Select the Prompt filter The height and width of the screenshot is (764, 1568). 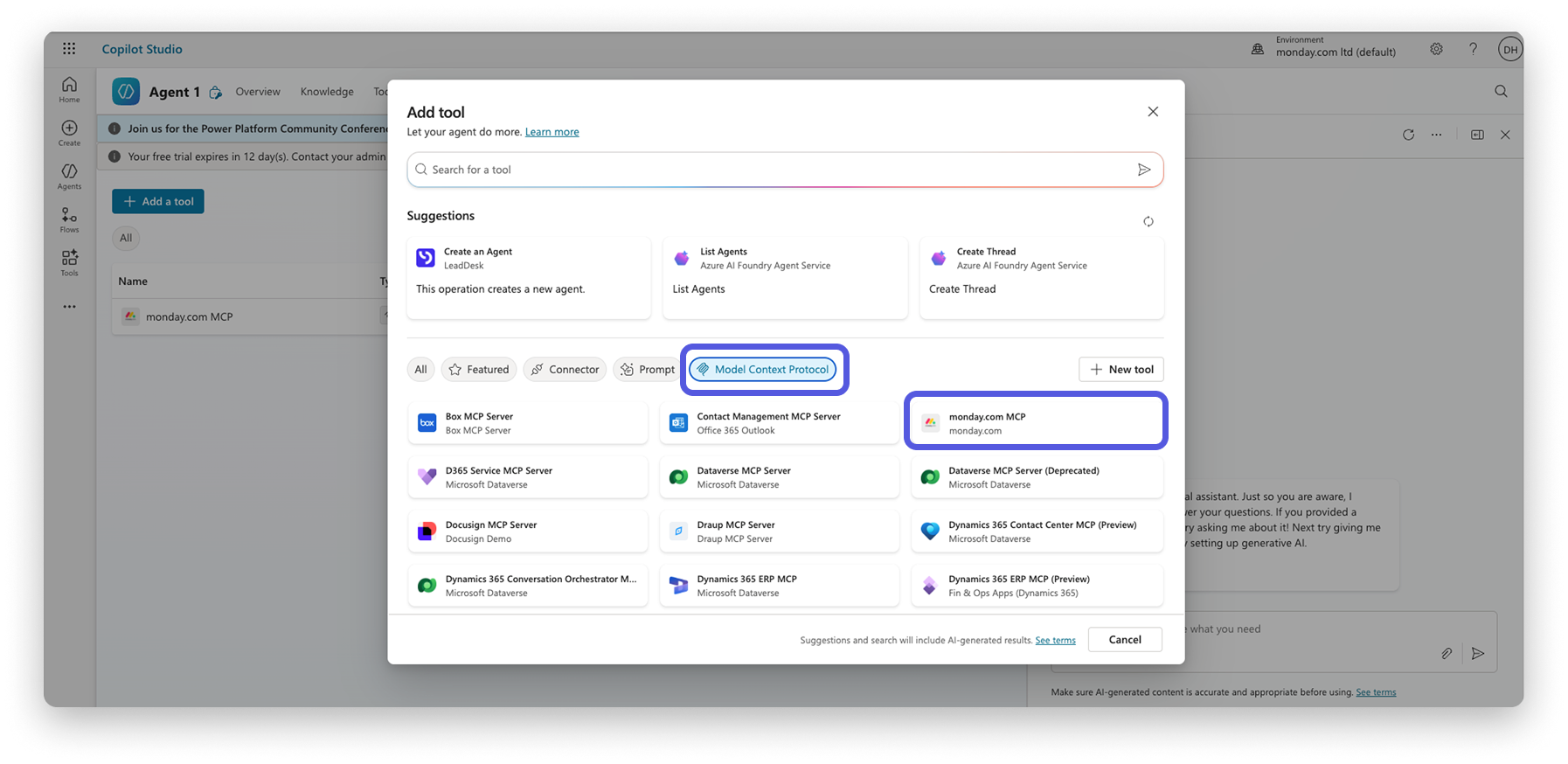click(x=648, y=370)
